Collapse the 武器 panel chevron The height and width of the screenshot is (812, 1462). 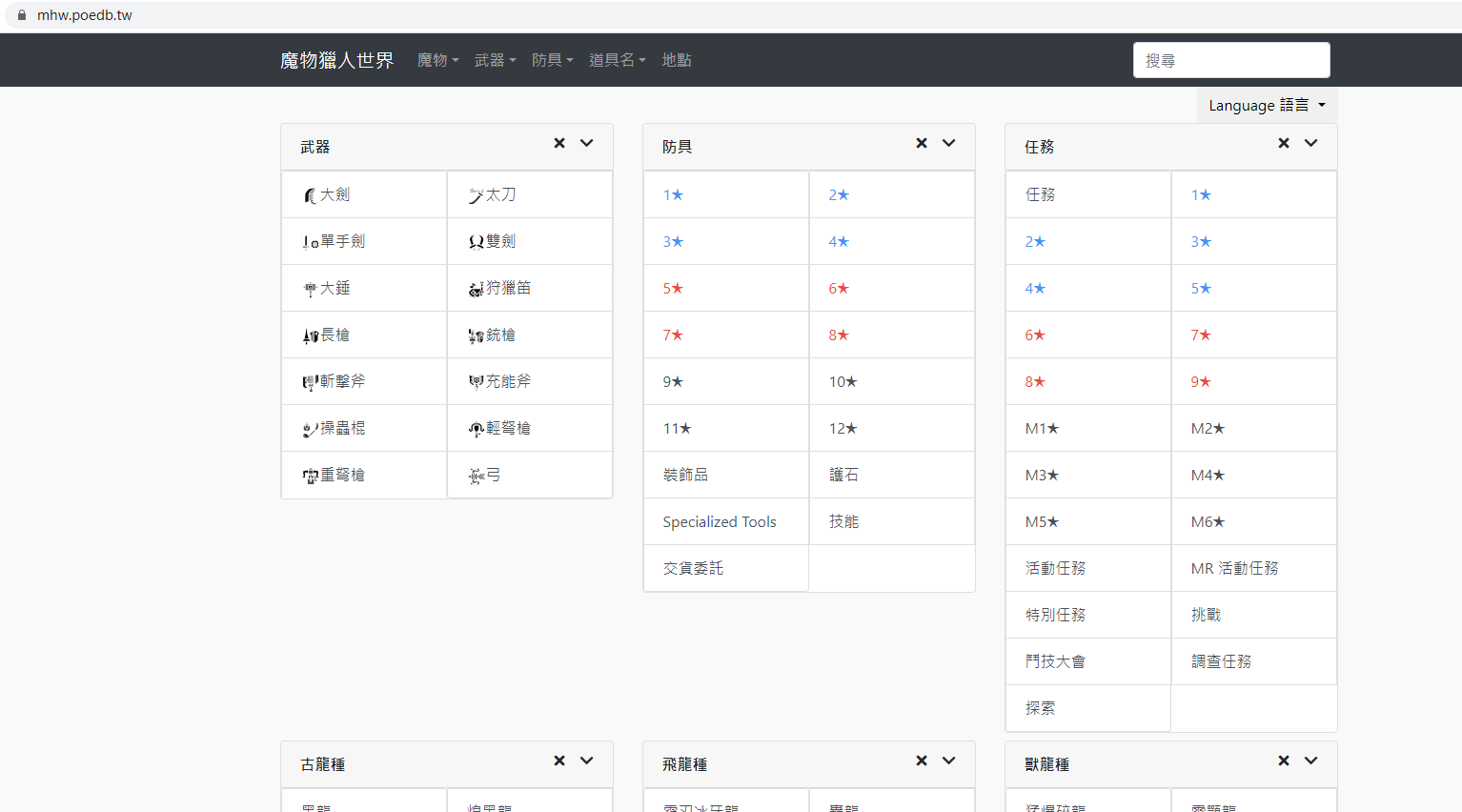tap(587, 143)
